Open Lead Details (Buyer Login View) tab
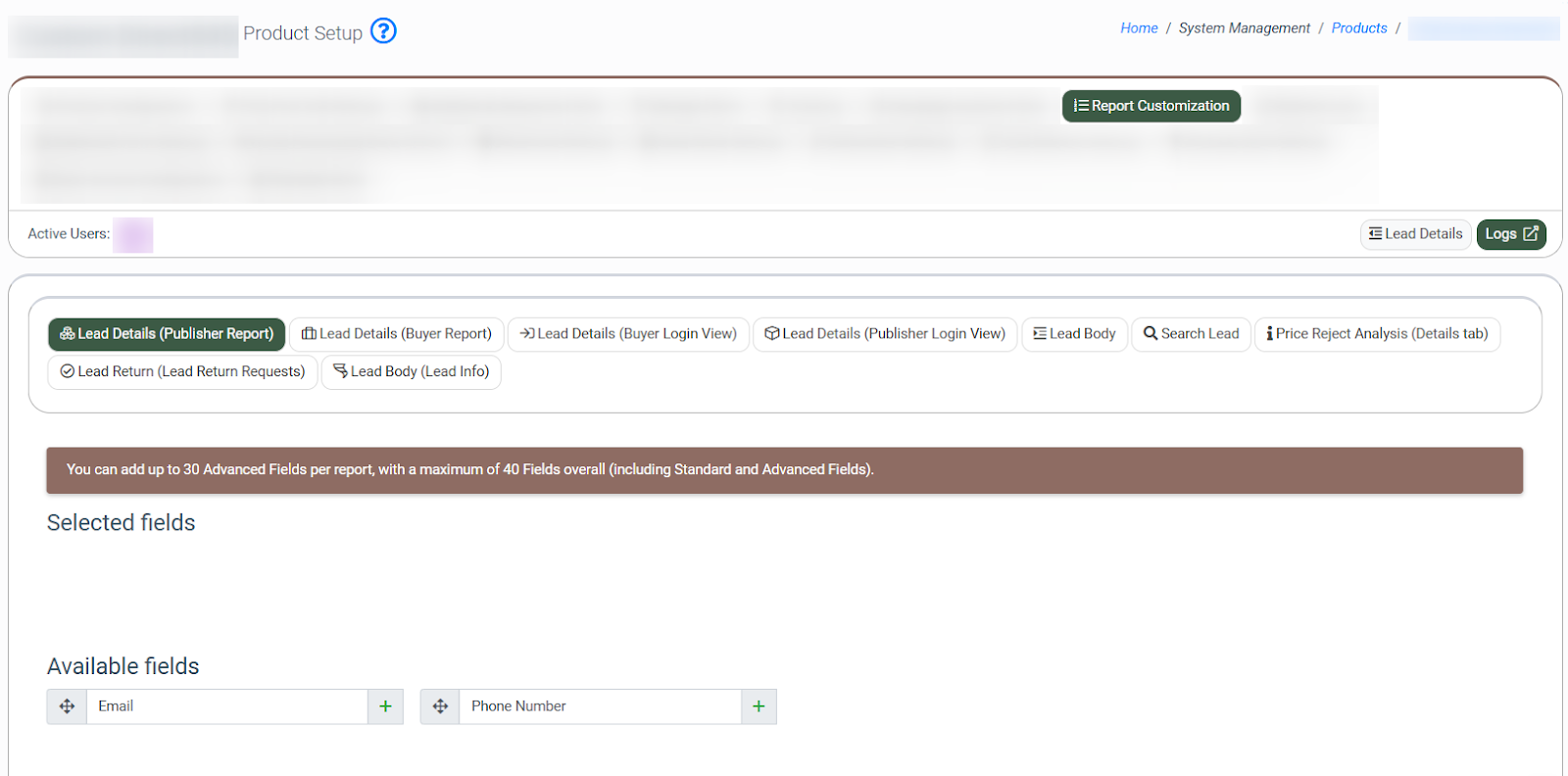The image size is (1568, 776). tap(628, 334)
